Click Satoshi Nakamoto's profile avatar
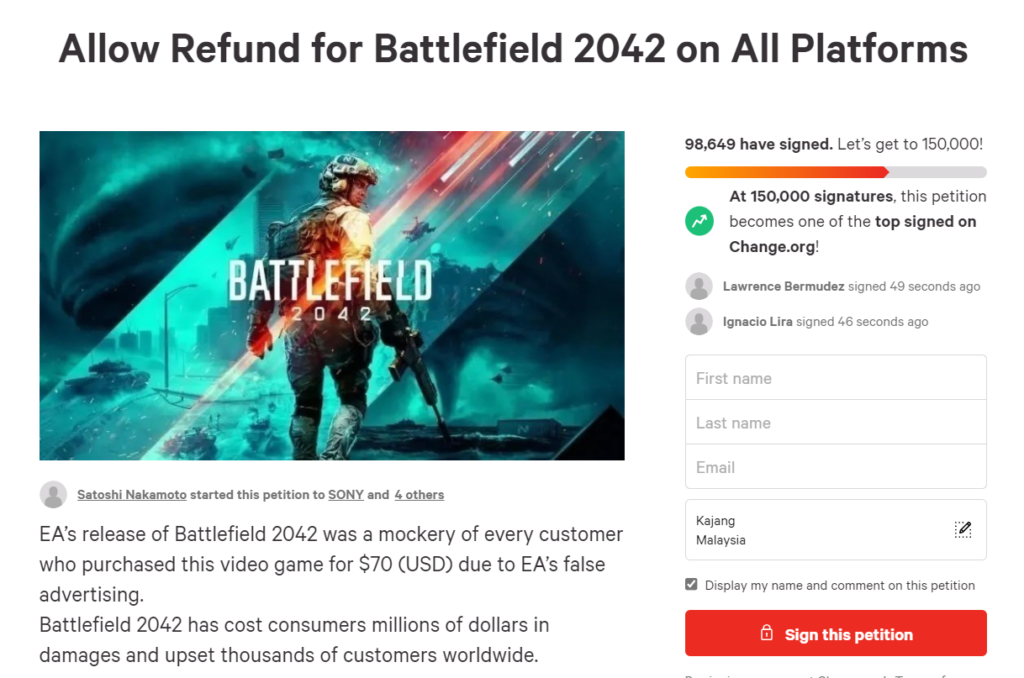The height and width of the screenshot is (678, 1024). click(53, 494)
